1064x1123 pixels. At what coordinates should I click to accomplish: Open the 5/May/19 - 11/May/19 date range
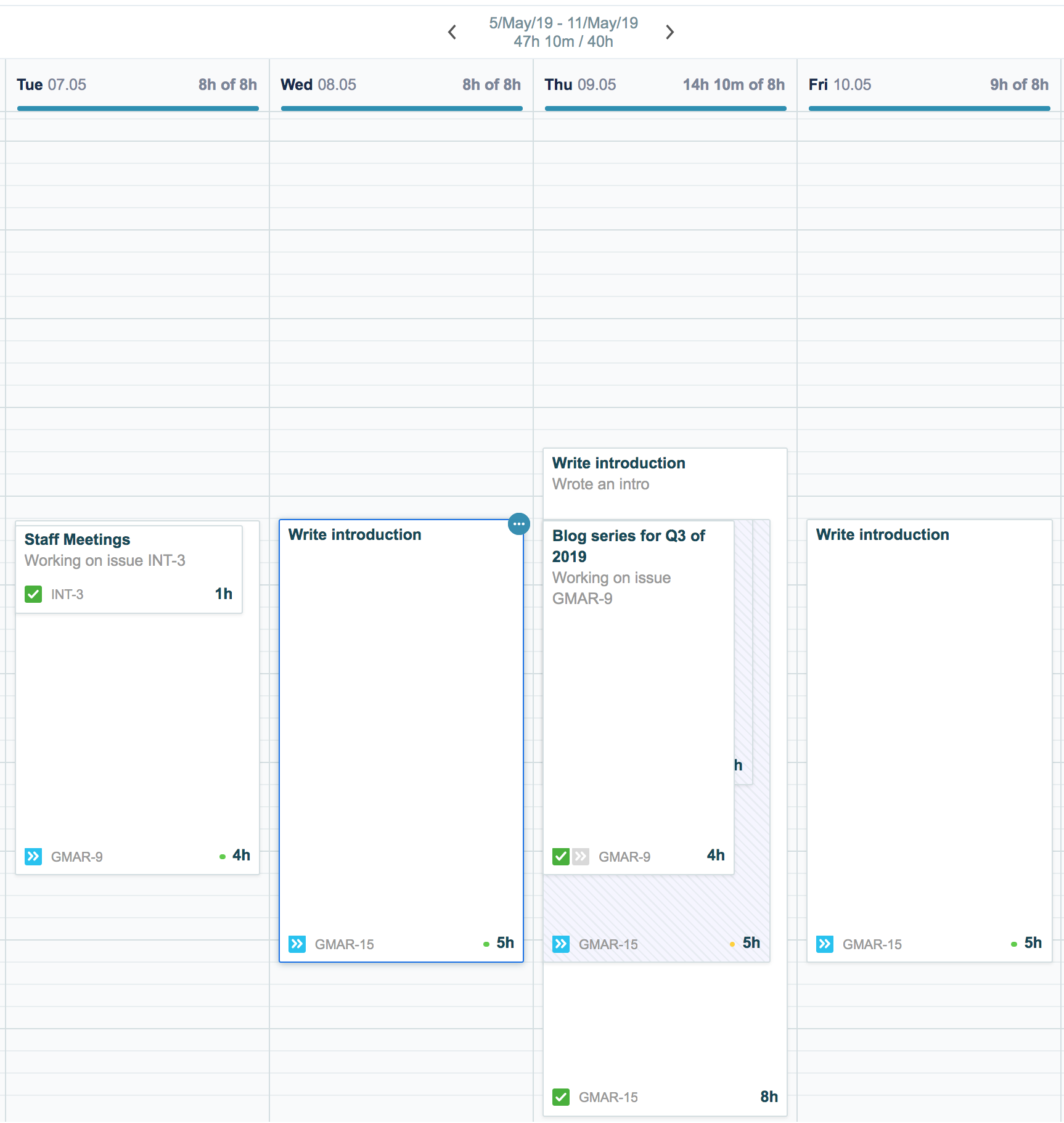click(x=562, y=23)
